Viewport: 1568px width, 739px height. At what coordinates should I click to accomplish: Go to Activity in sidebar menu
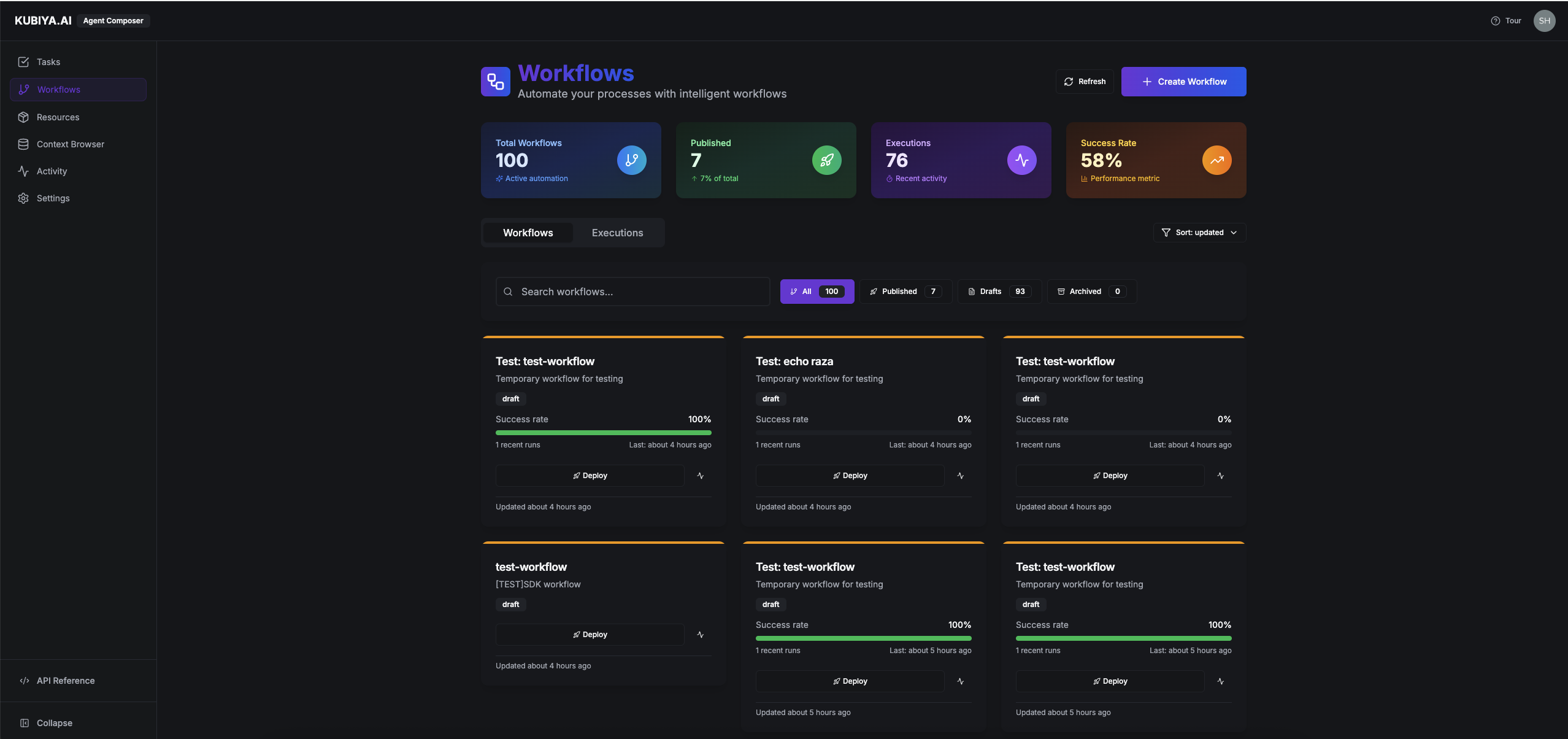pos(52,171)
